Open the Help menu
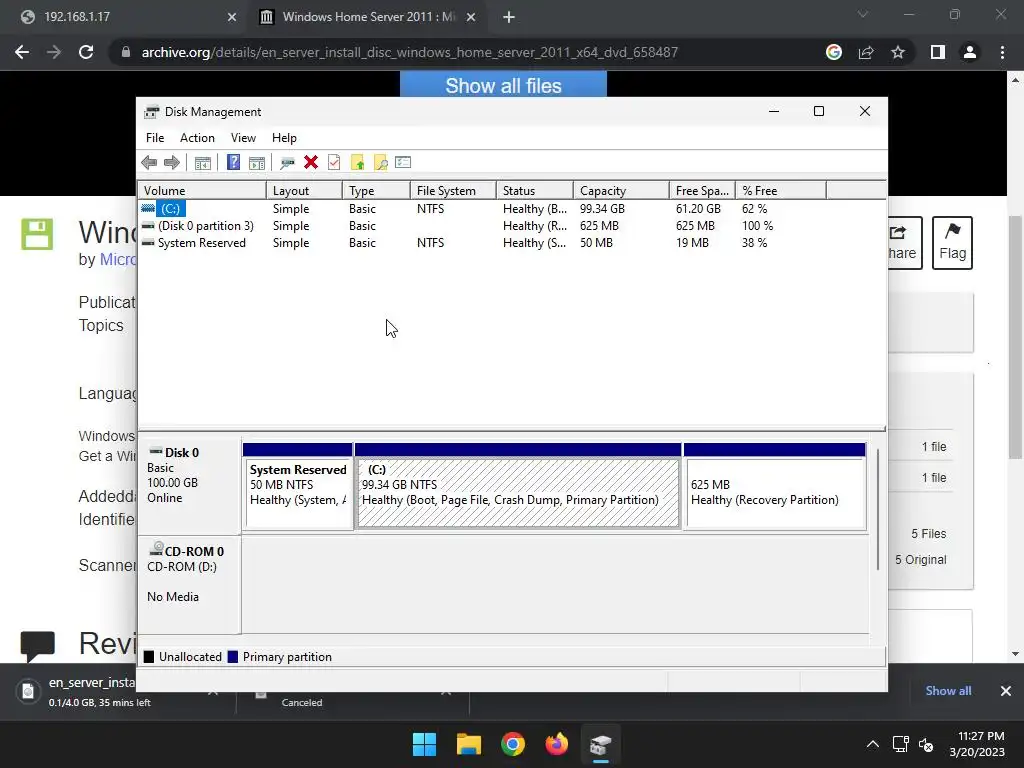 pyautogui.click(x=284, y=138)
